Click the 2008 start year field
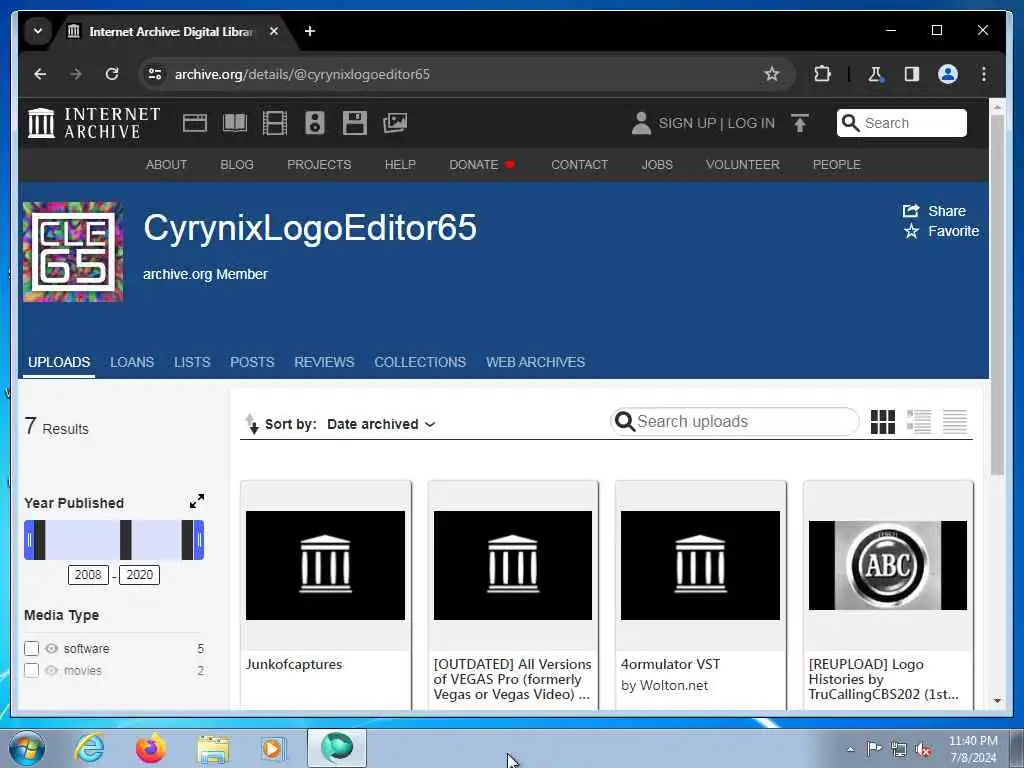The image size is (1024, 768). click(x=88, y=575)
